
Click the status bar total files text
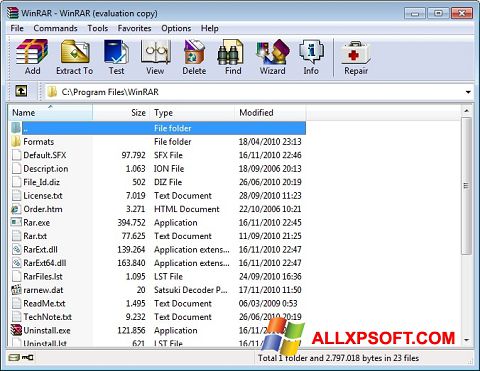[338, 358]
